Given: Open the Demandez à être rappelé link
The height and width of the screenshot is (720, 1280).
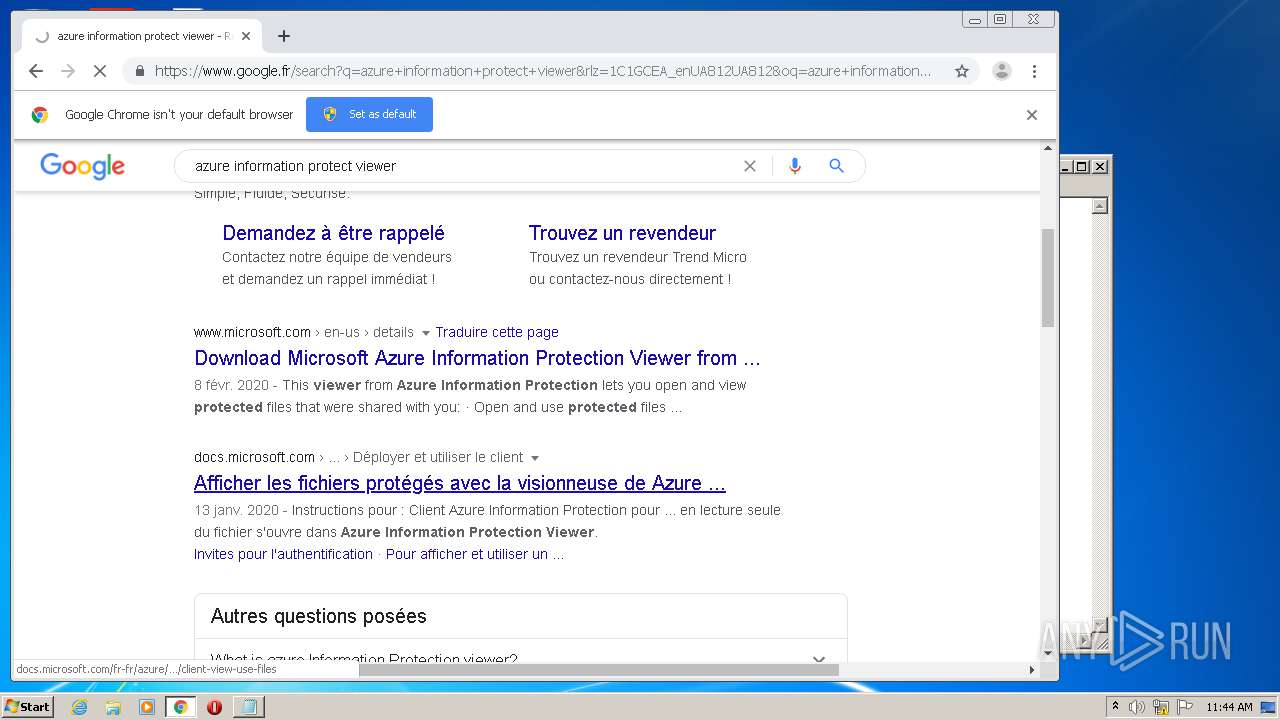Looking at the screenshot, I should [333, 233].
